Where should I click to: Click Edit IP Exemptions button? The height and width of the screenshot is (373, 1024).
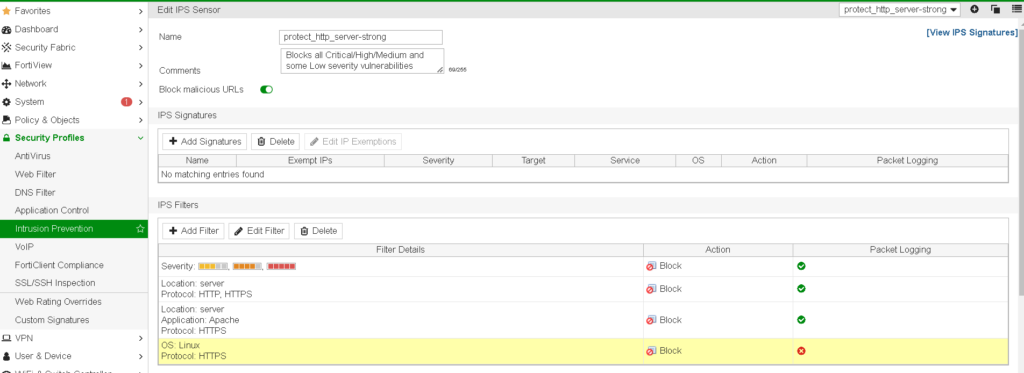[x=353, y=141]
